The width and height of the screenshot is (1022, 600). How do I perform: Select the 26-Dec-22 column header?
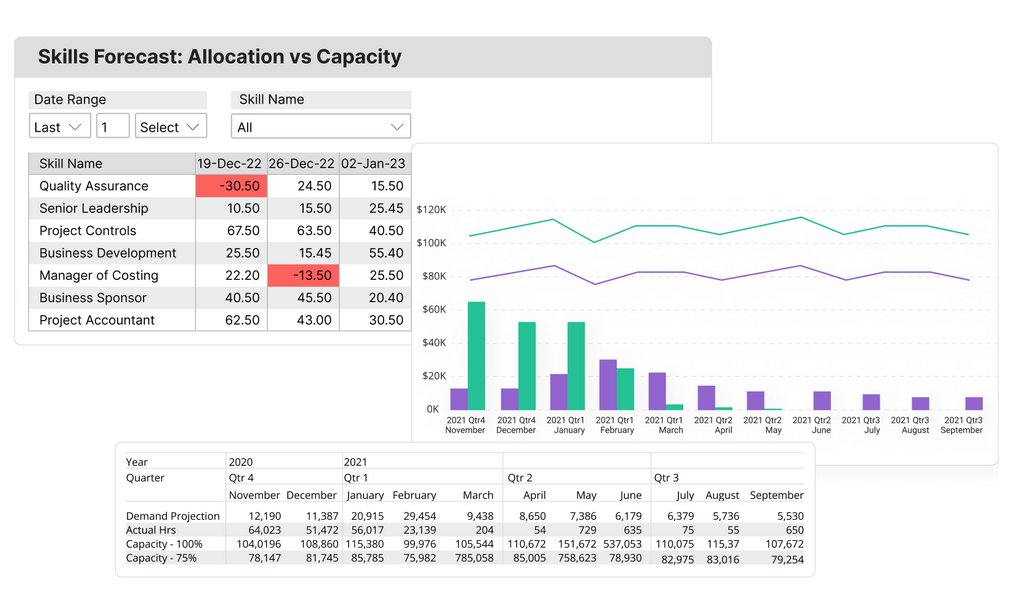coord(302,163)
